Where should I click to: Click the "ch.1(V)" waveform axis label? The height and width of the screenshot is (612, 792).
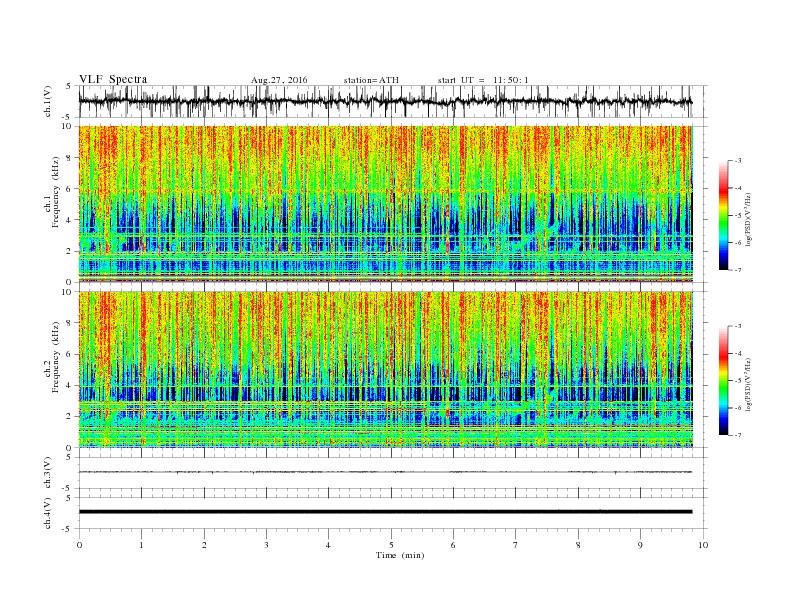pos(48,101)
